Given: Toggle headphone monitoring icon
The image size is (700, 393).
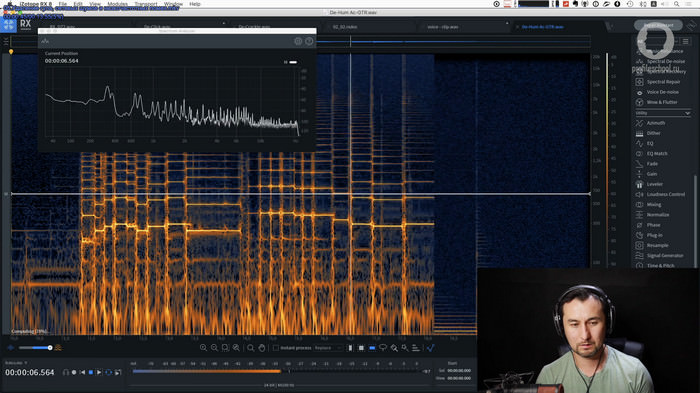Looking at the screenshot, I should pyautogui.click(x=66, y=372).
